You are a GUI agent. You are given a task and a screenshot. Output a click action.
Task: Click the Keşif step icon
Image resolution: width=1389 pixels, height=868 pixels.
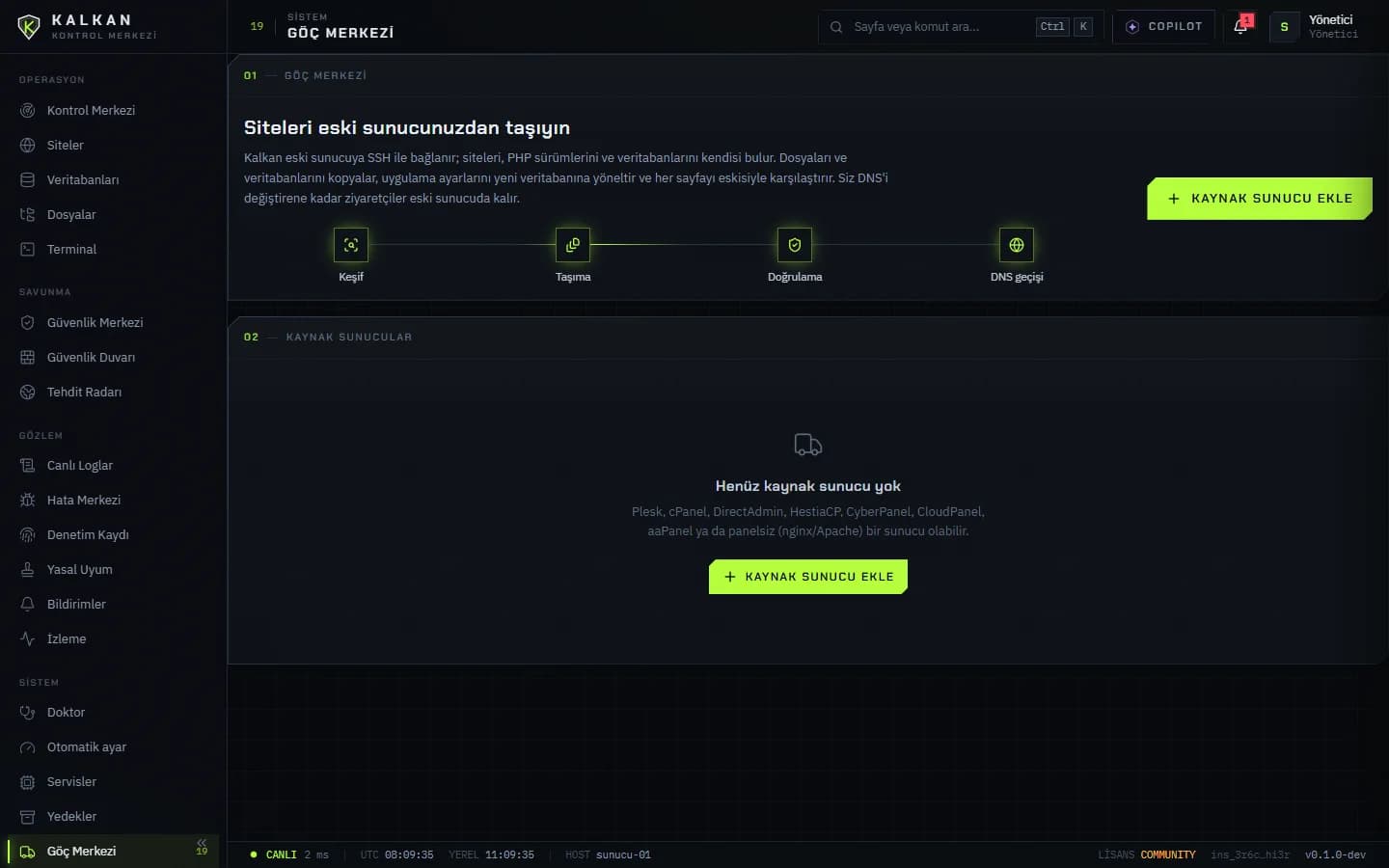[351, 245]
